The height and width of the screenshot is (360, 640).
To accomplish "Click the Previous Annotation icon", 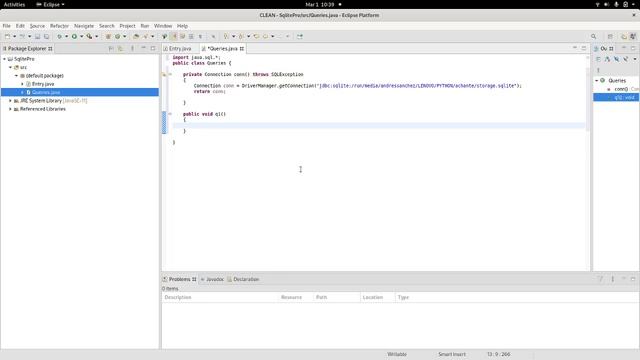I will click(x=242, y=36).
